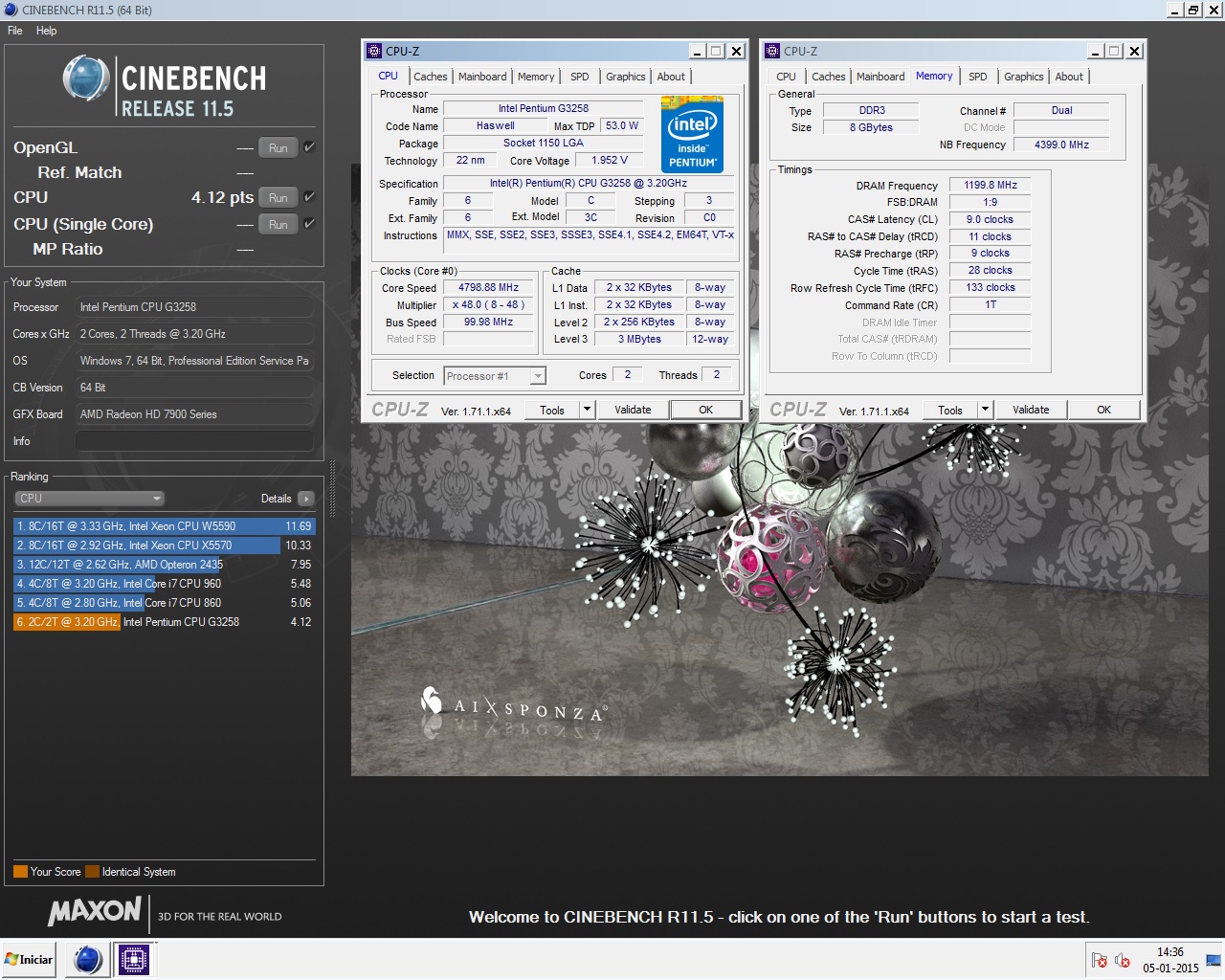The width and height of the screenshot is (1225, 980).
Task: Click Tools button in left CPU-Z window
Action: [552, 410]
